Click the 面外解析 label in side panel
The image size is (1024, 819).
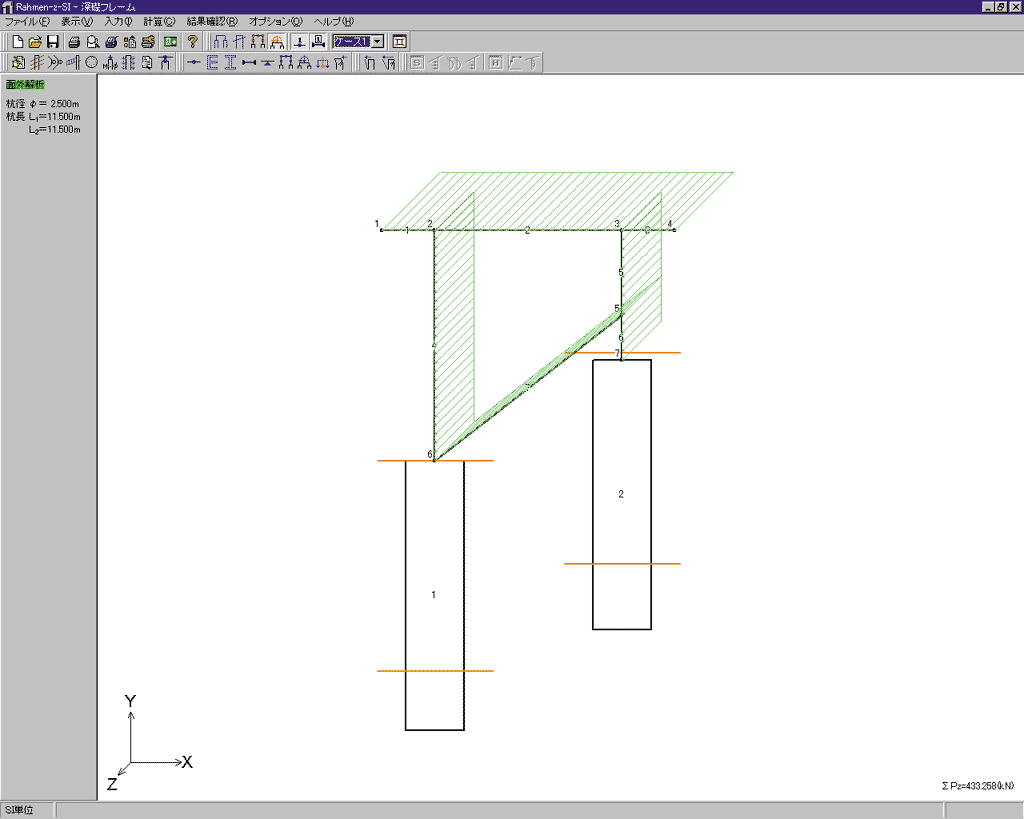click(25, 85)
